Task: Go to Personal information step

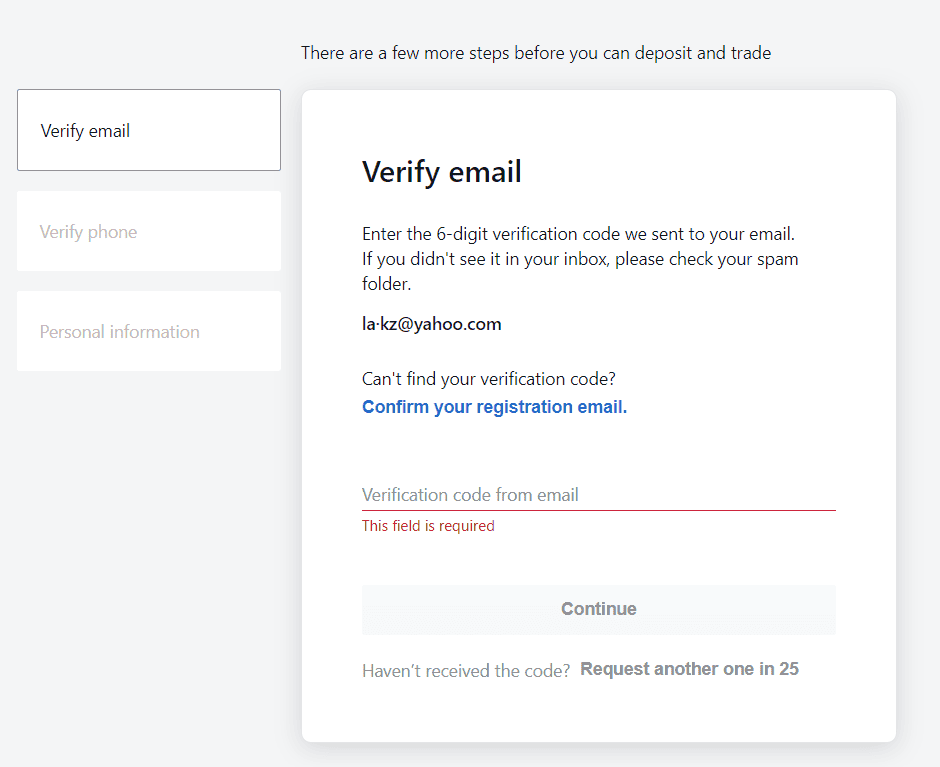Action: pos(149,331)
